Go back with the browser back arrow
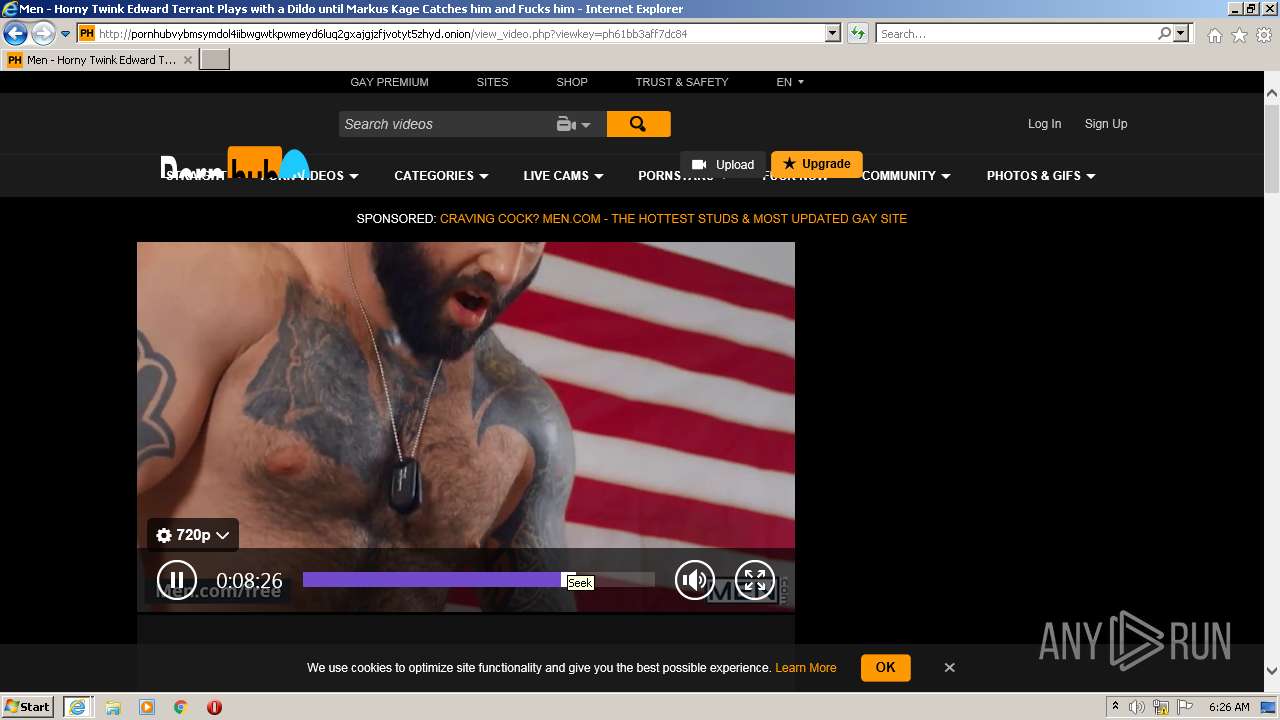Viewport: 1280px width, 720px height. pos(15,33)
